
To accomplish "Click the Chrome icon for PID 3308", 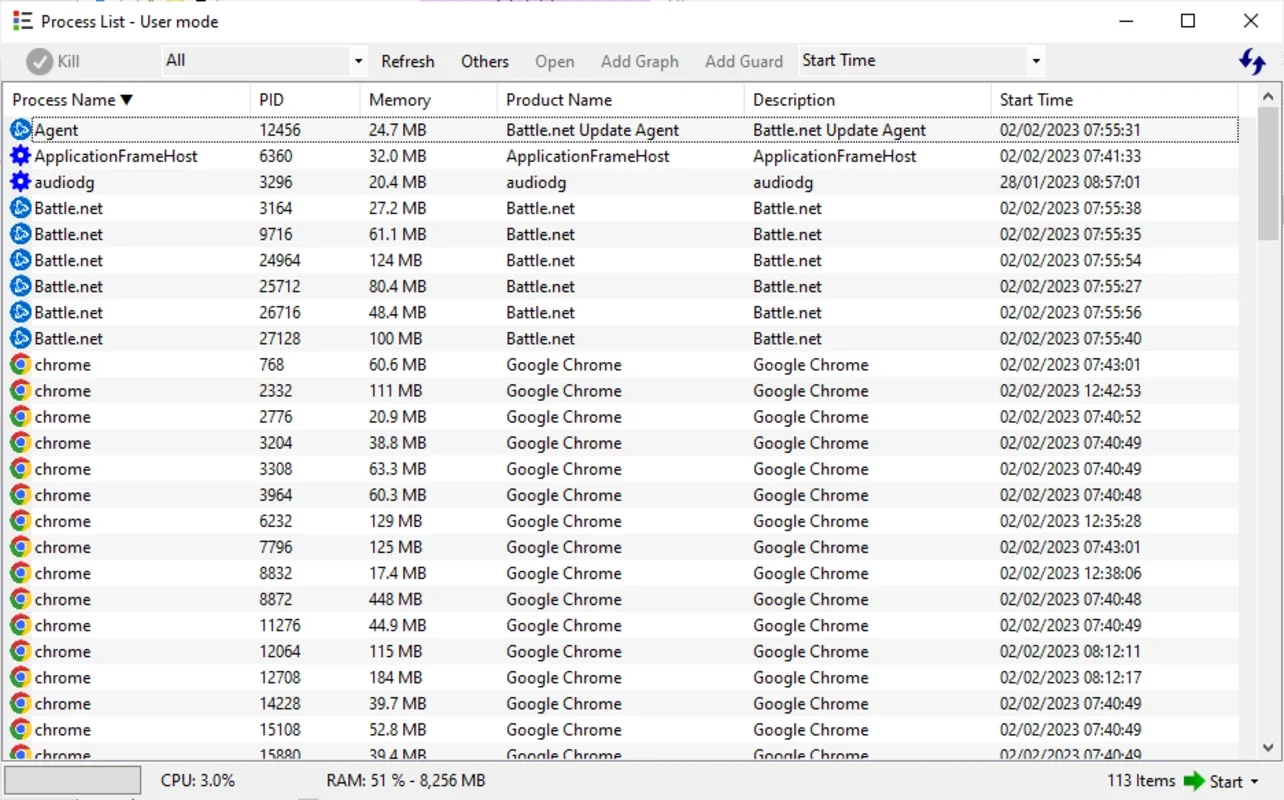I will [x=21, y=468].
